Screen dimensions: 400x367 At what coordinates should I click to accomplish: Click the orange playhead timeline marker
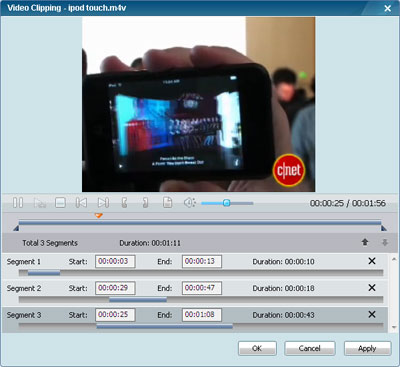(x=98, y=216)
